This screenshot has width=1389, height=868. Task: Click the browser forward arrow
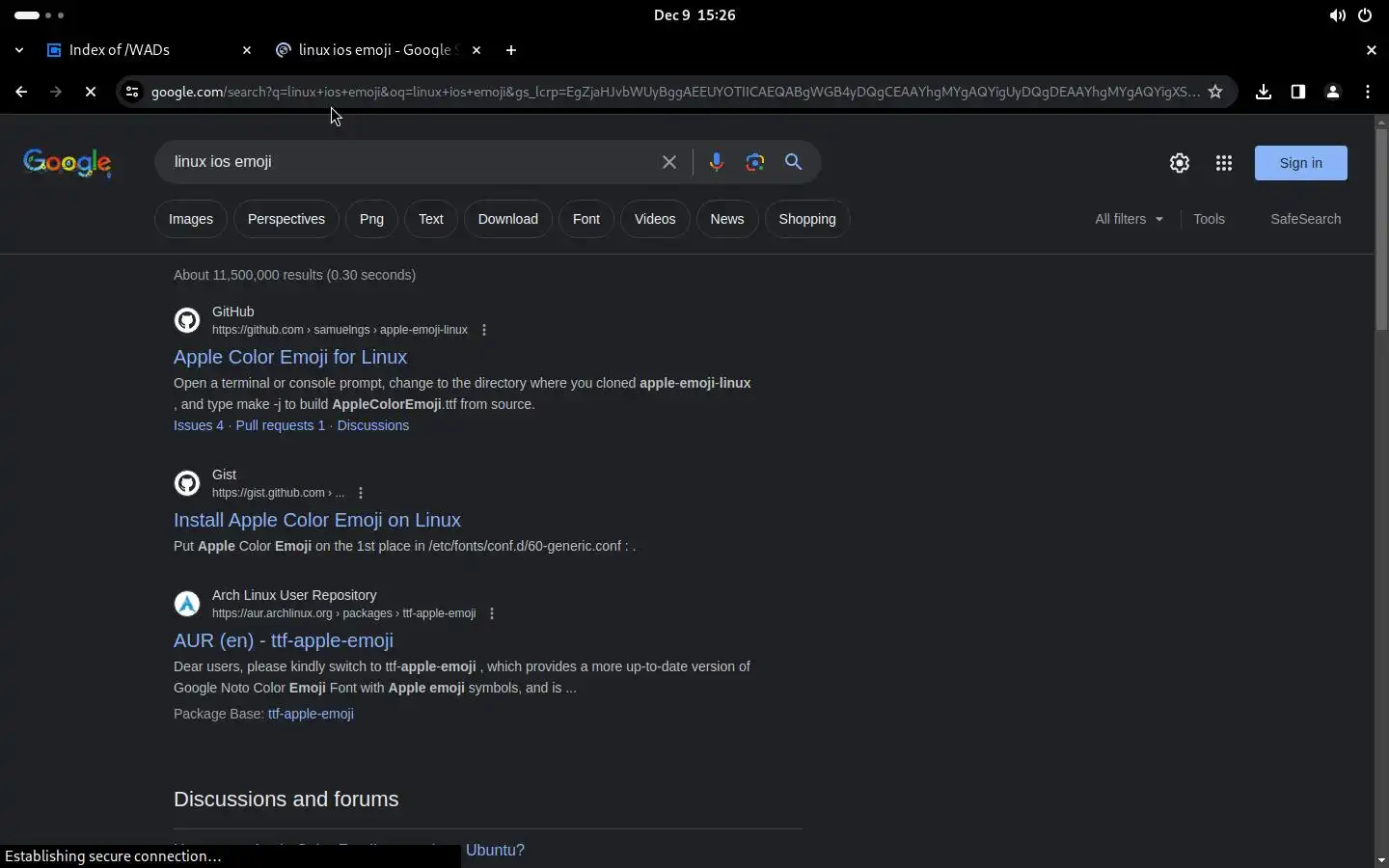(x=56, y=92)
